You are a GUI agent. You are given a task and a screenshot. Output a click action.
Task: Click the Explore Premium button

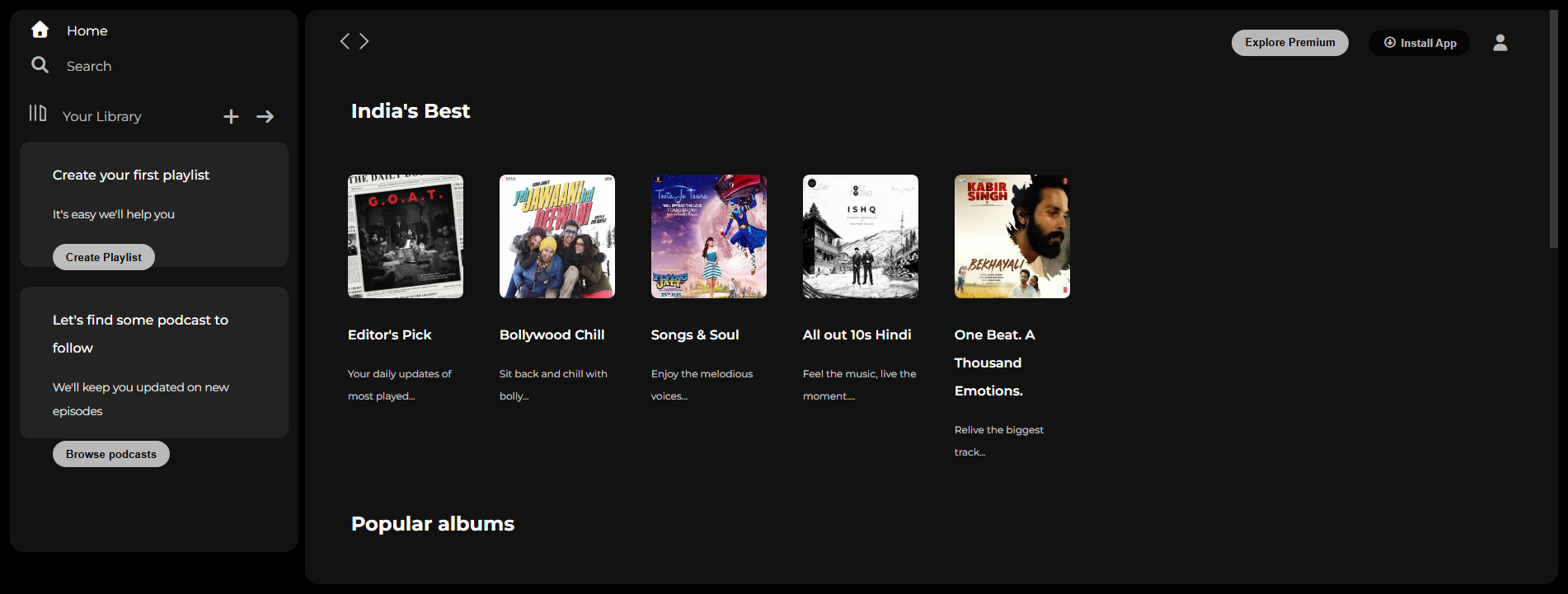[x=1290, y=43]
